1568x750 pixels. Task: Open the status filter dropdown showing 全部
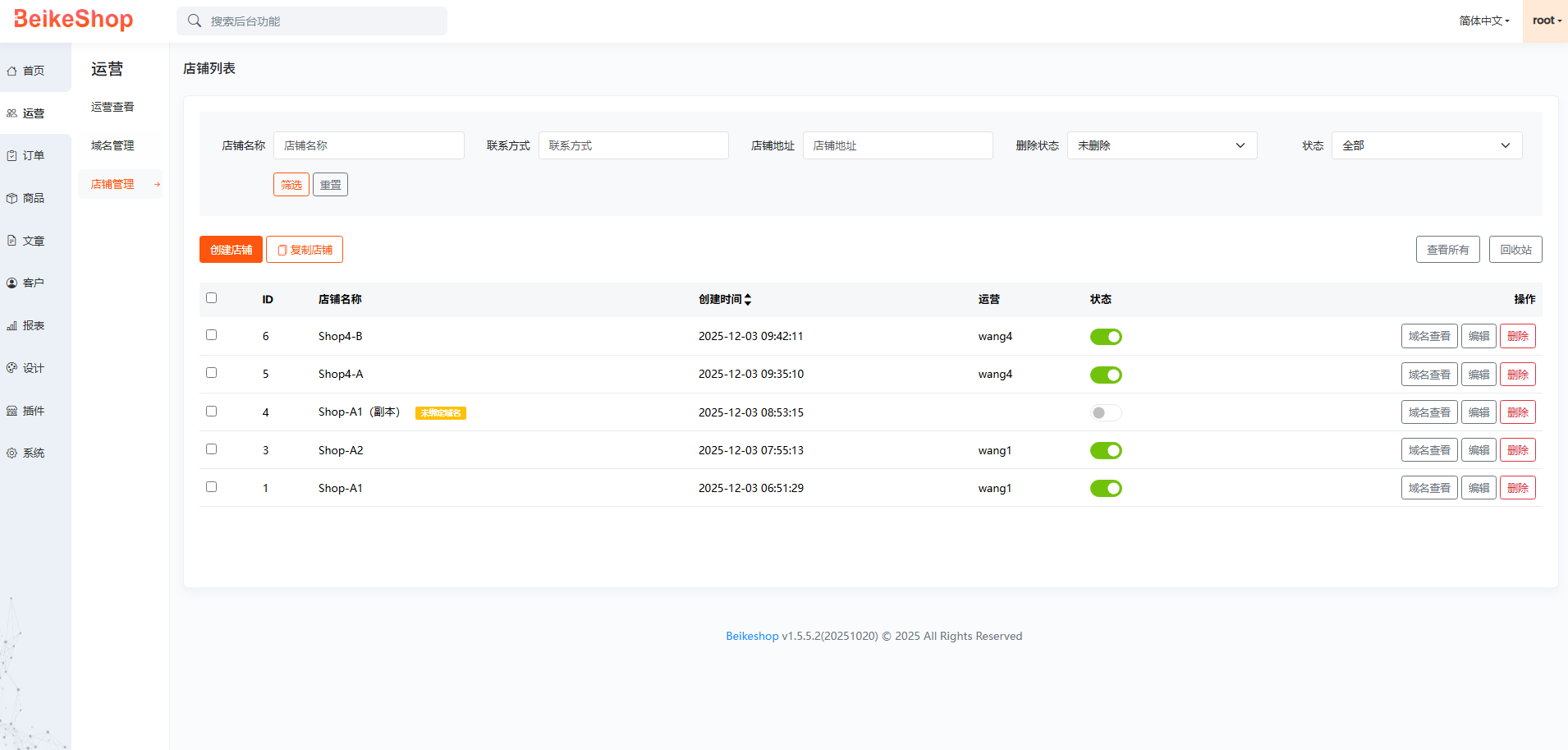click(x=1426, y=145)
